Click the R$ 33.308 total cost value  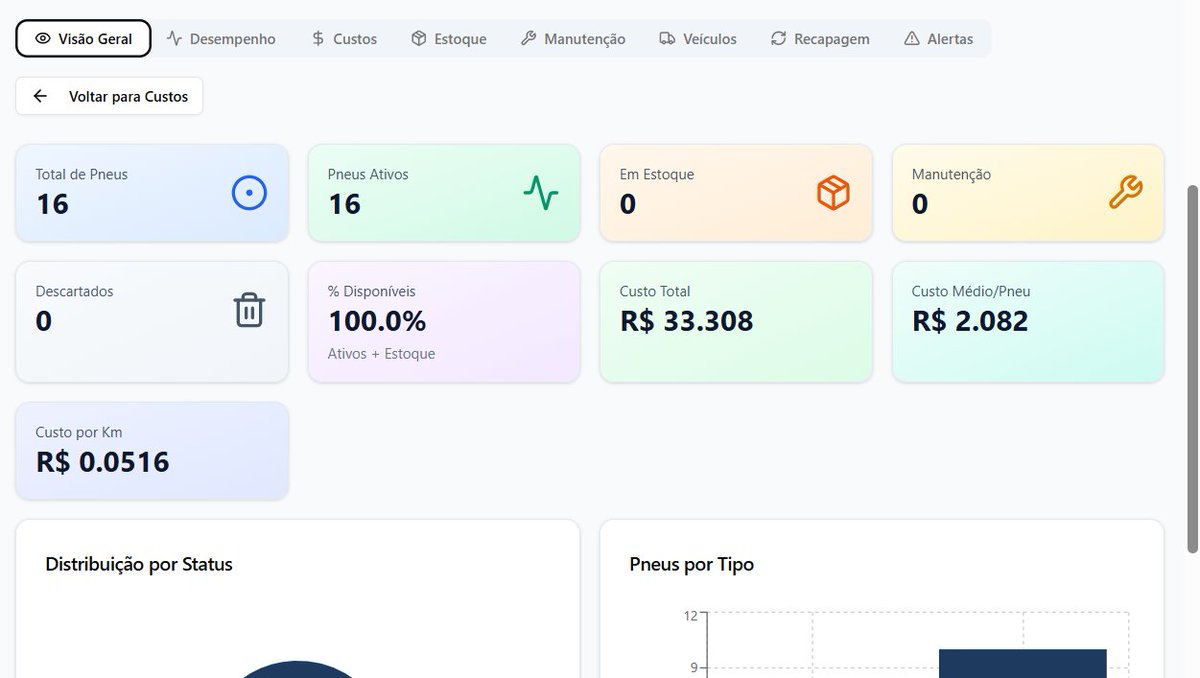point(686,321)
